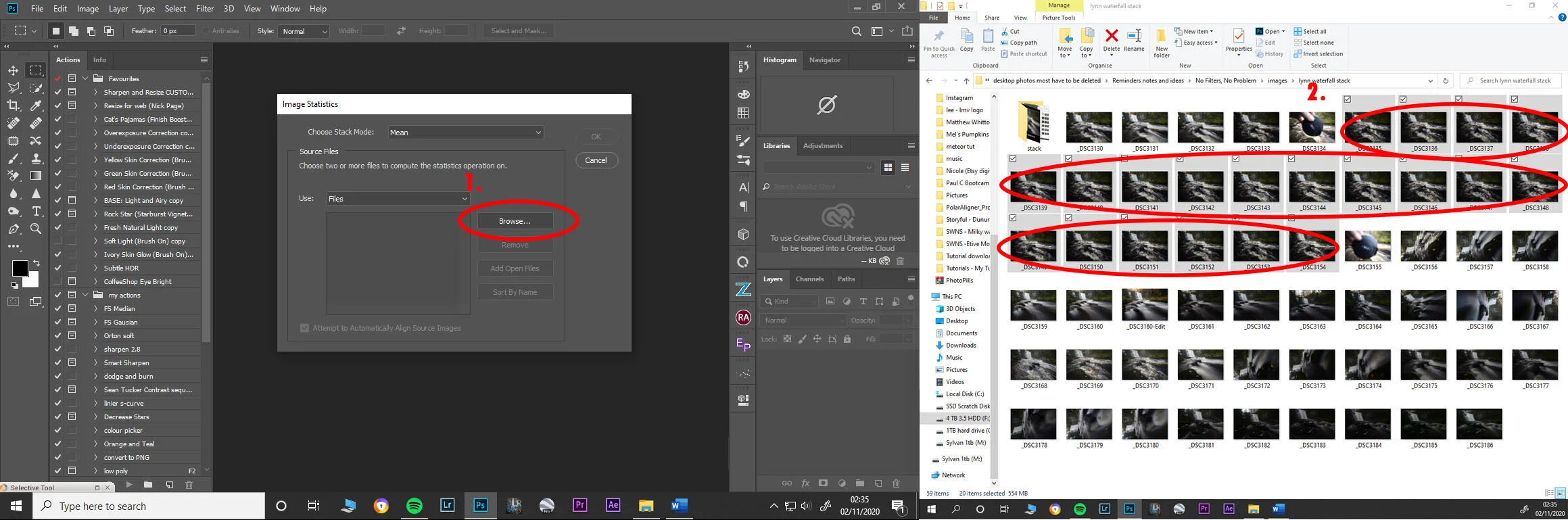
Task: Select the Crop tool
Action: 13,105
